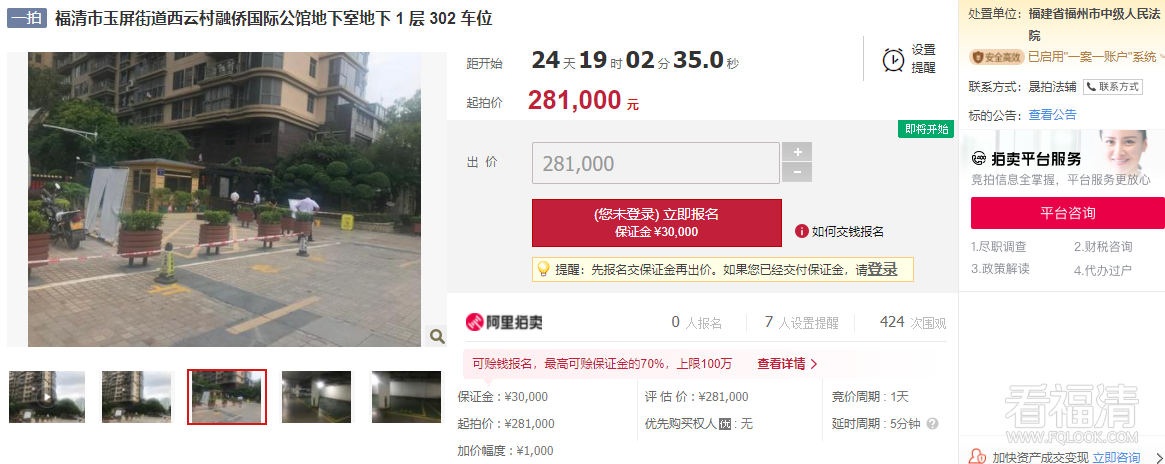Increase bid with the plus button

pos(797,152)
